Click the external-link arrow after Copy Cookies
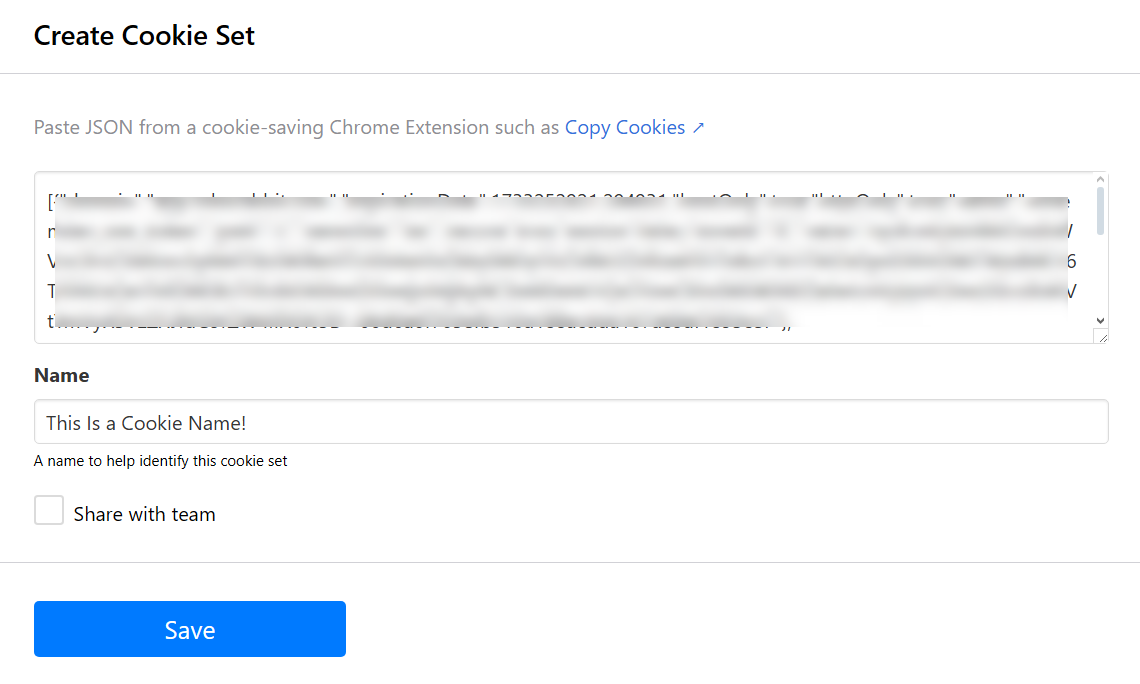Screen dimensions: 1140x684 click(x=698, y=128)
